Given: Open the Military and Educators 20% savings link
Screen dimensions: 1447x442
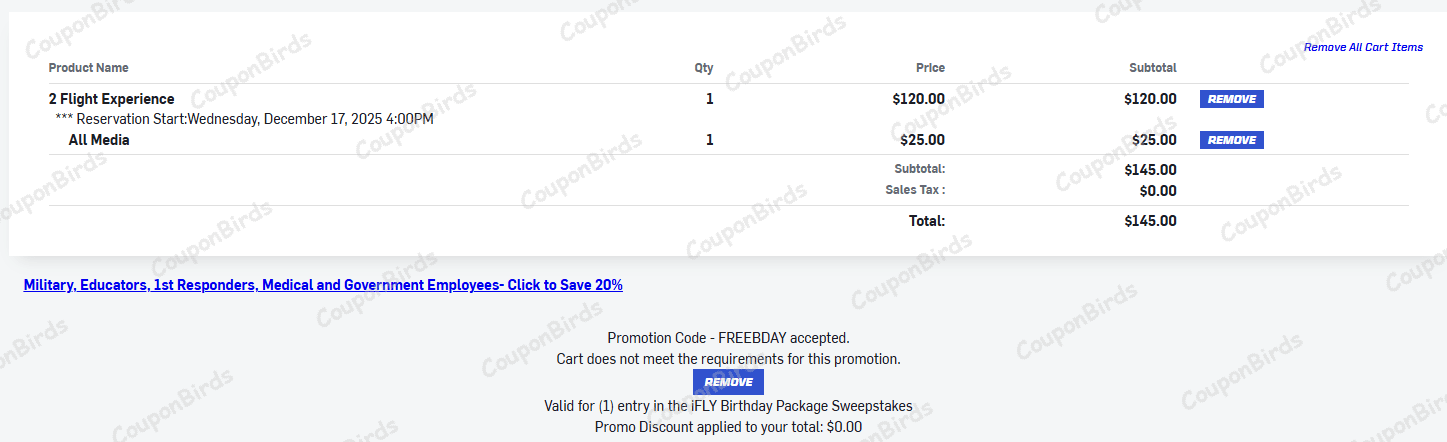Looking at the screenshot, I should point(323,285).
